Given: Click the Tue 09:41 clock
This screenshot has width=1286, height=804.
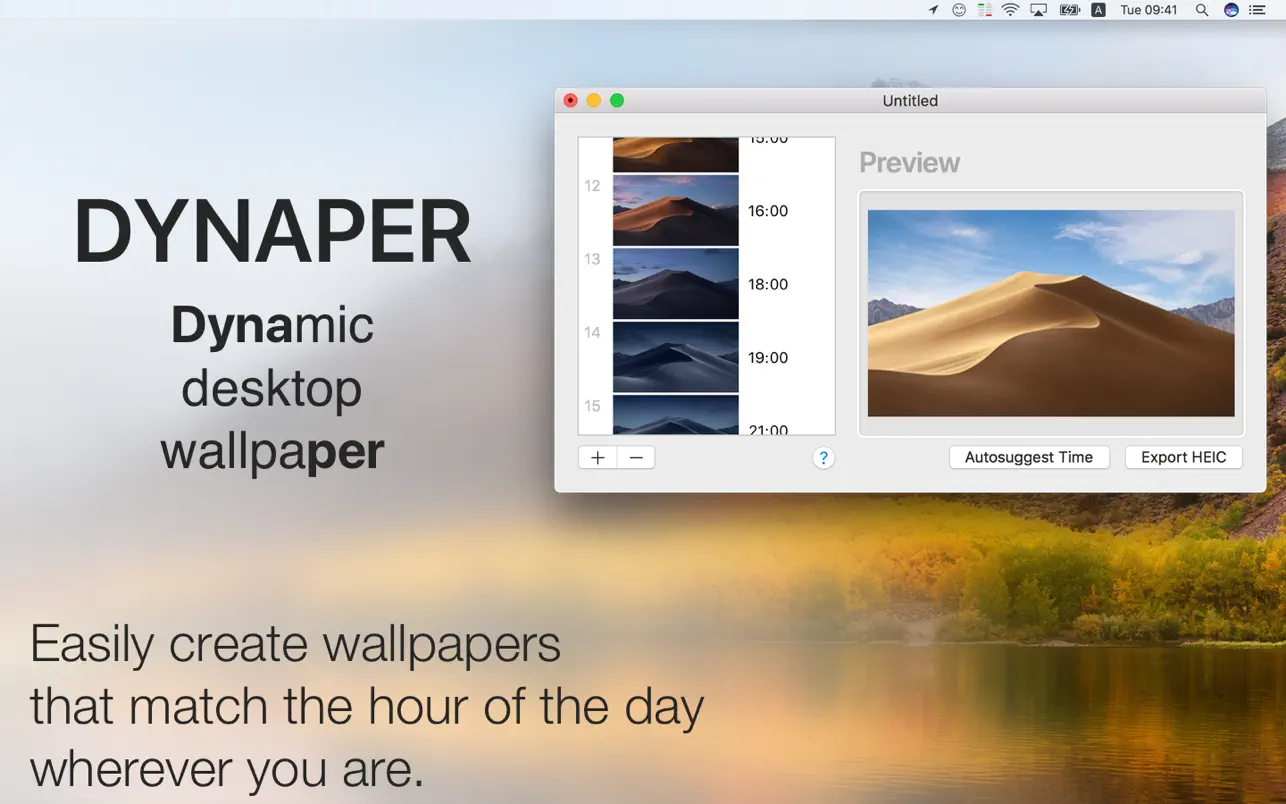Looking at the screenshot, I should 1149,10.
